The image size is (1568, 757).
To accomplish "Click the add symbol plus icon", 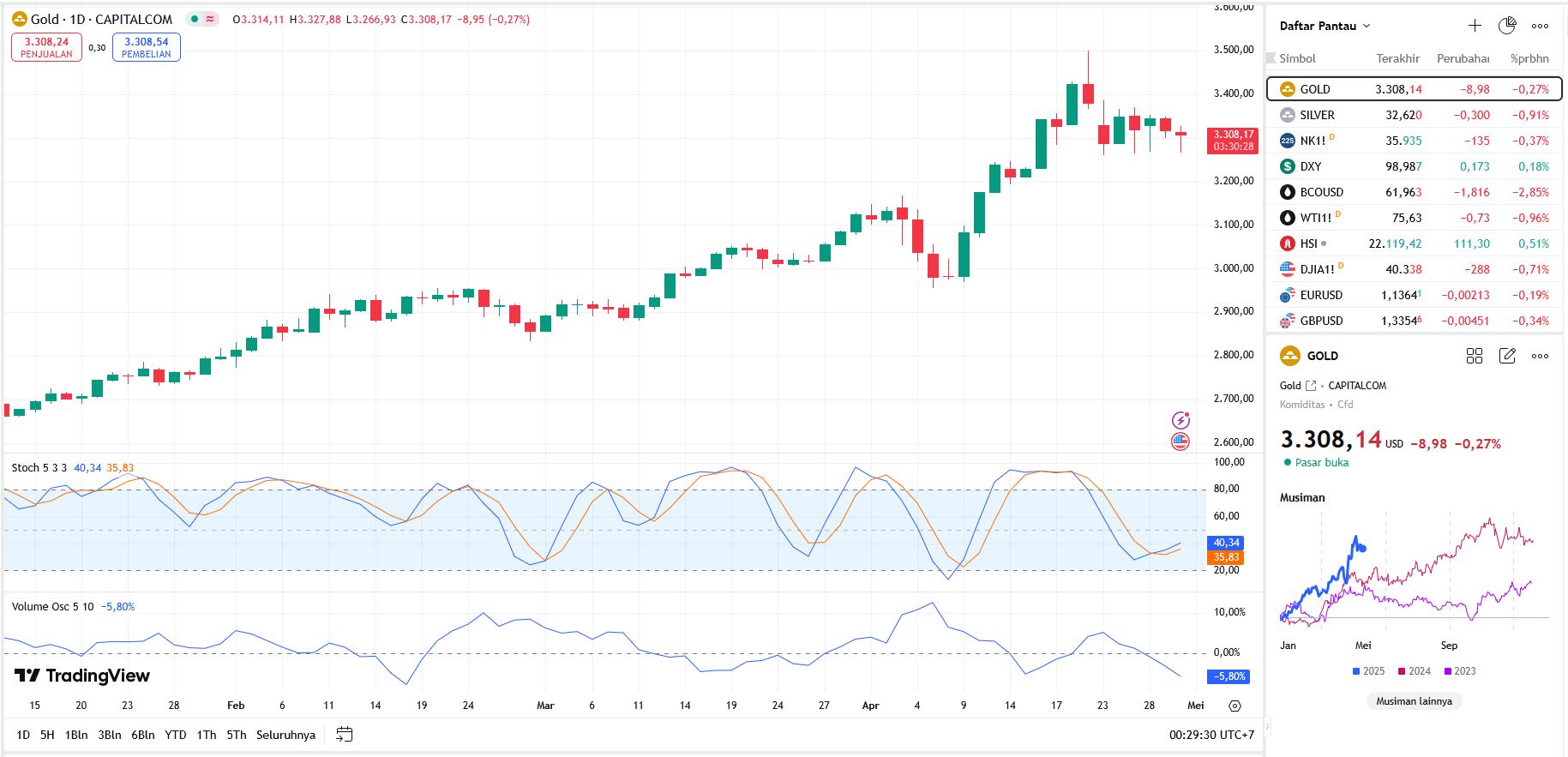I will (1475, 26).
